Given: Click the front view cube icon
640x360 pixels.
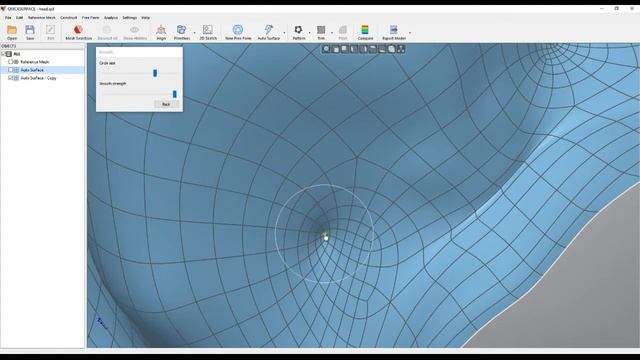Looking at the screenshot, I should point(336,49).
